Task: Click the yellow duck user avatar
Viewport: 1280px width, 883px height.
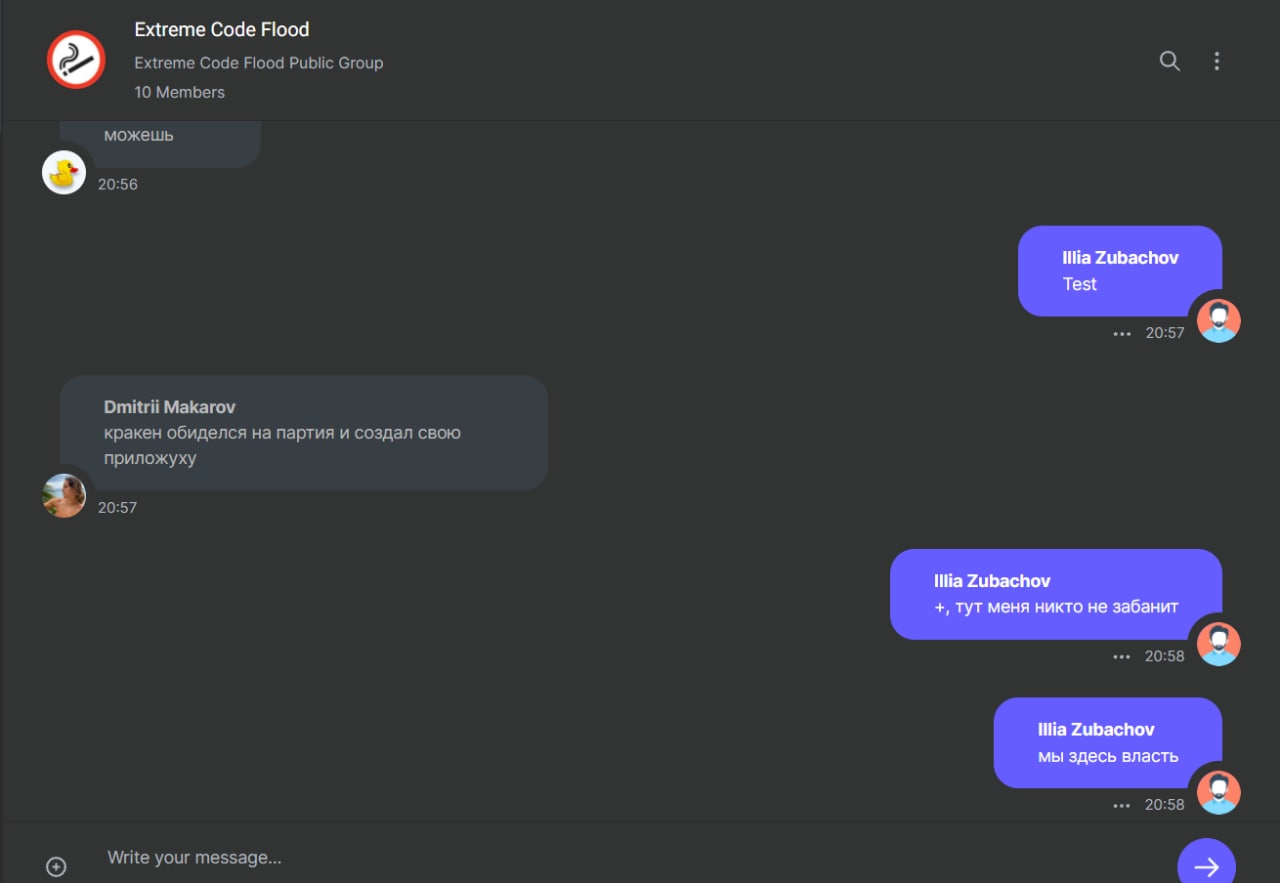Action: tap(64, 173)
